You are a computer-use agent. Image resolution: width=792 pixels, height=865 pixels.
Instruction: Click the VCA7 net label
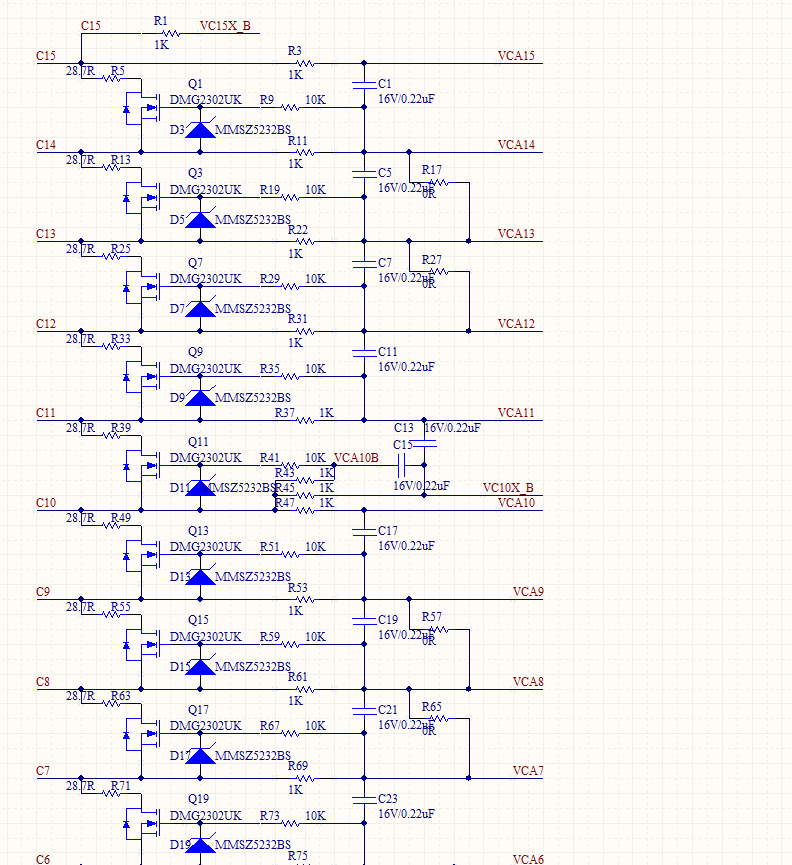tap(528, 771)
